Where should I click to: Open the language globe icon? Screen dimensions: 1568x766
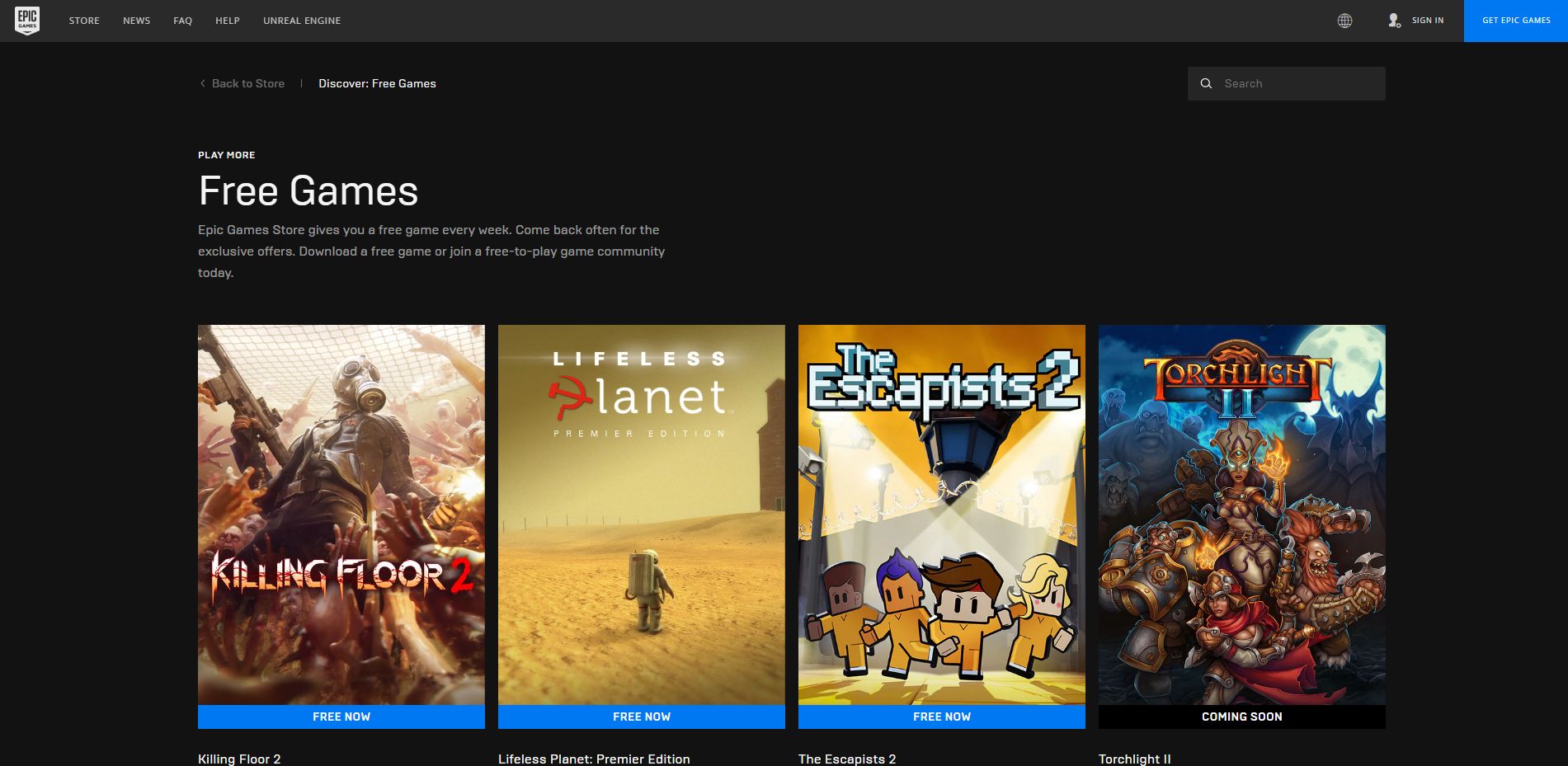[x=1344, y=21]
